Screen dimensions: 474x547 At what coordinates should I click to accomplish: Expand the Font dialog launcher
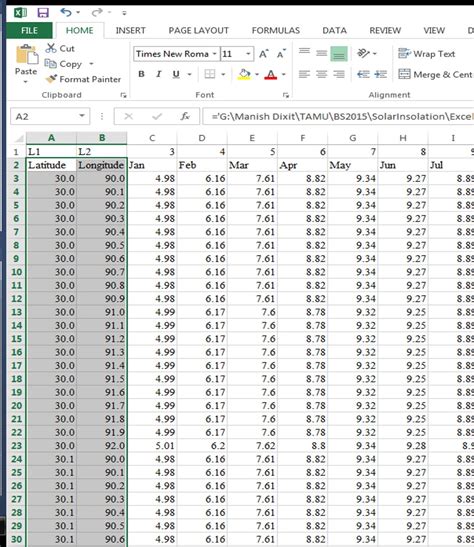286,95
